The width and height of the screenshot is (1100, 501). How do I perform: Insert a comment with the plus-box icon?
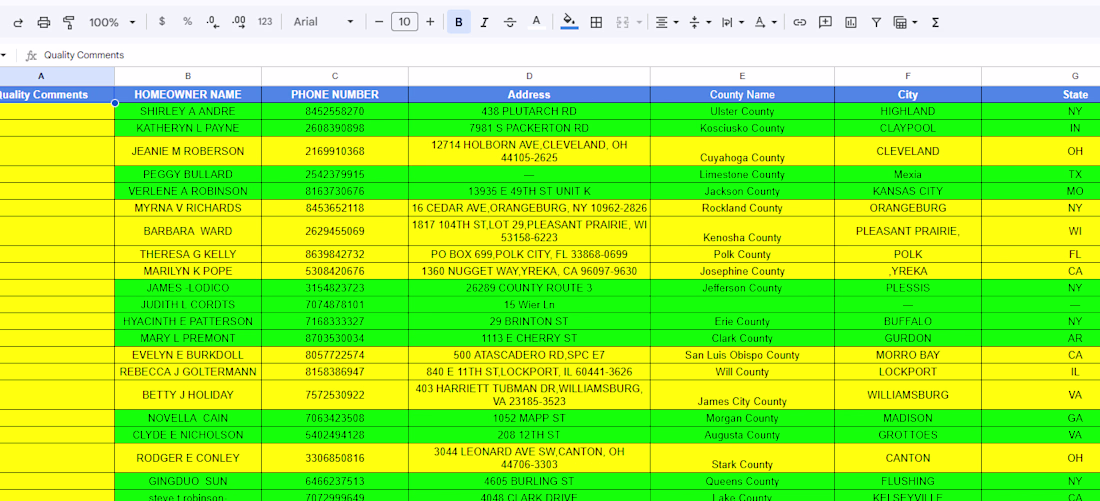826,22
